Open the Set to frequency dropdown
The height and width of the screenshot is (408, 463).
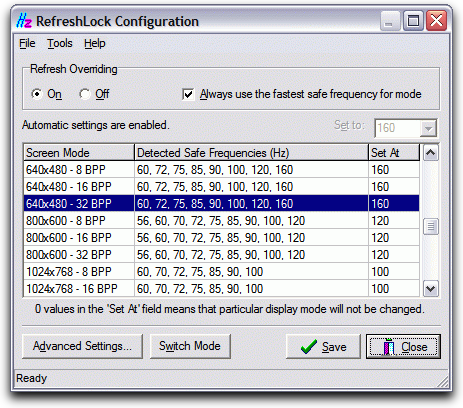[x=428, y=128]
